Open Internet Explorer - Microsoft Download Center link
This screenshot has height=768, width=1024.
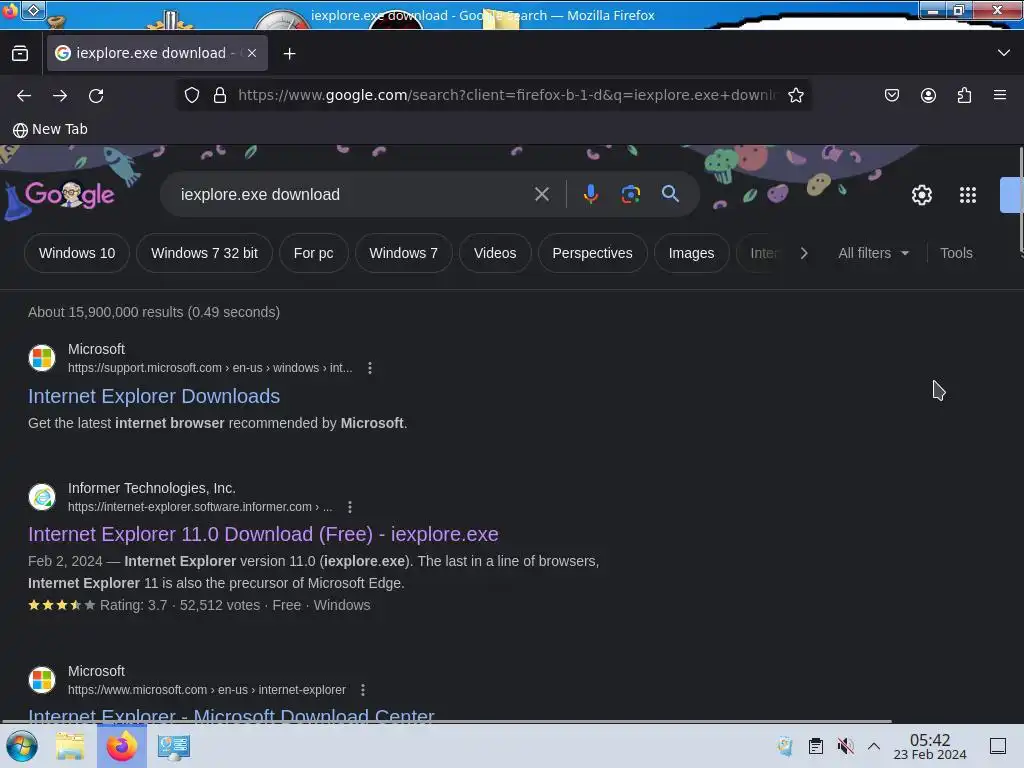pyautogui.click(x=231, y=714)
